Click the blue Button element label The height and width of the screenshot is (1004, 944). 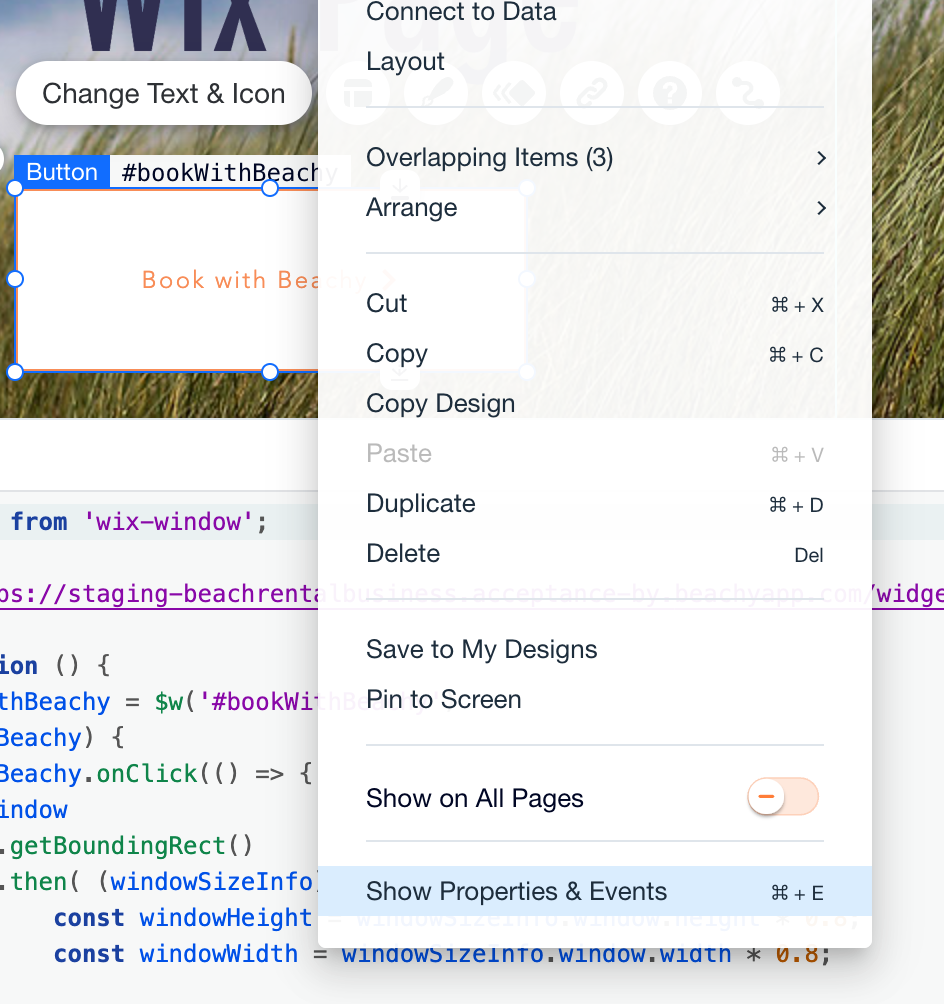coord(61,172)
